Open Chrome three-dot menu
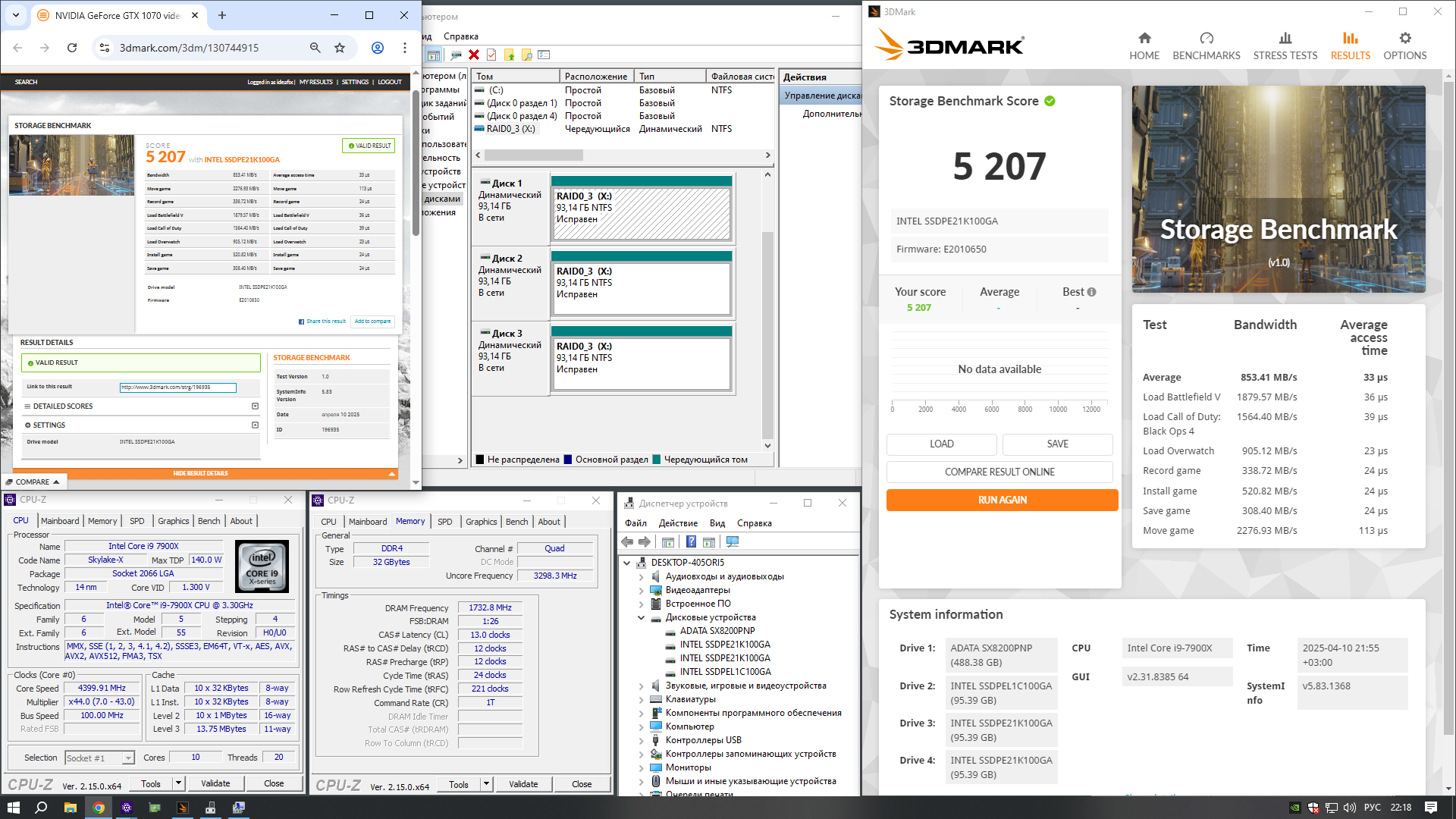Image resolution: width=1456 pixels, height=819 pixels. pos(405,48)
